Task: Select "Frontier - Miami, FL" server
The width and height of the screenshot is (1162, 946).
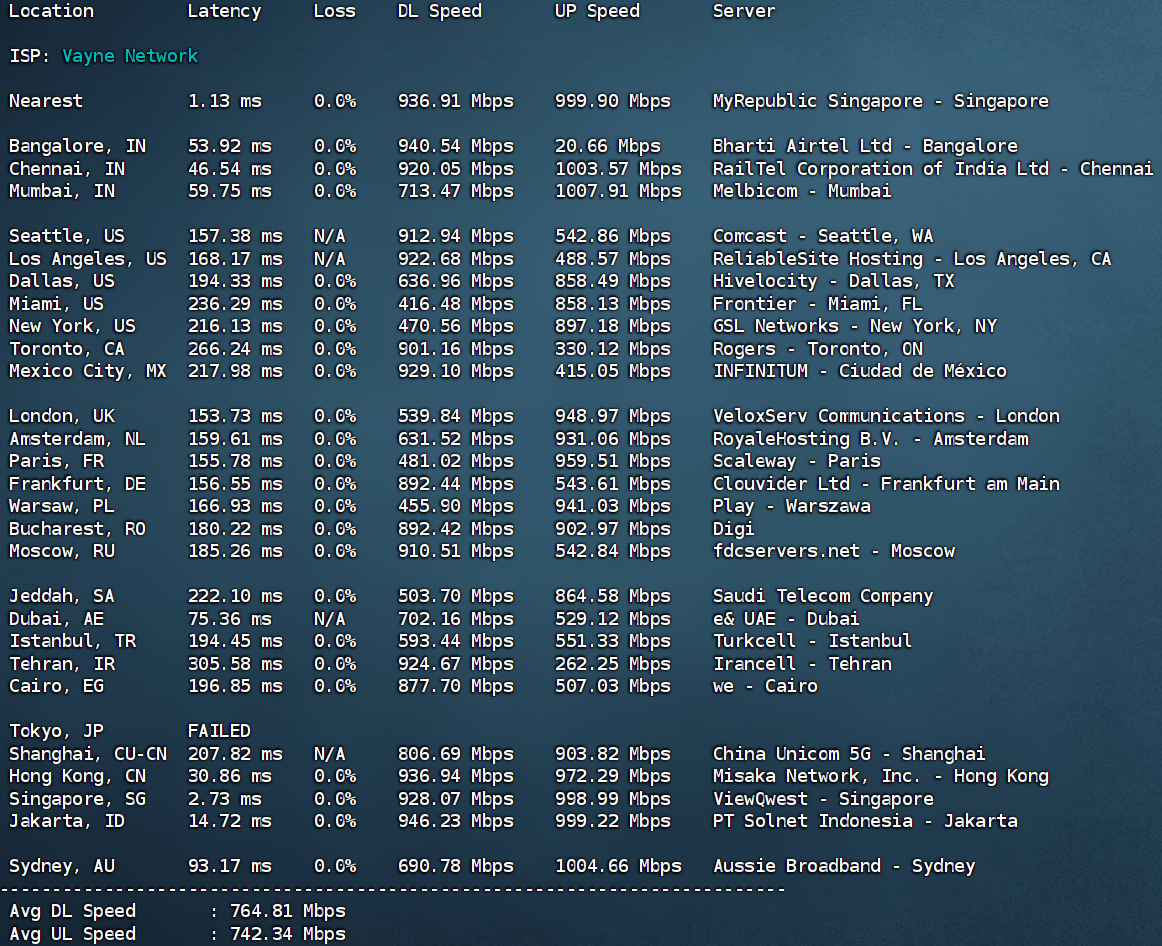Action: 817,304
